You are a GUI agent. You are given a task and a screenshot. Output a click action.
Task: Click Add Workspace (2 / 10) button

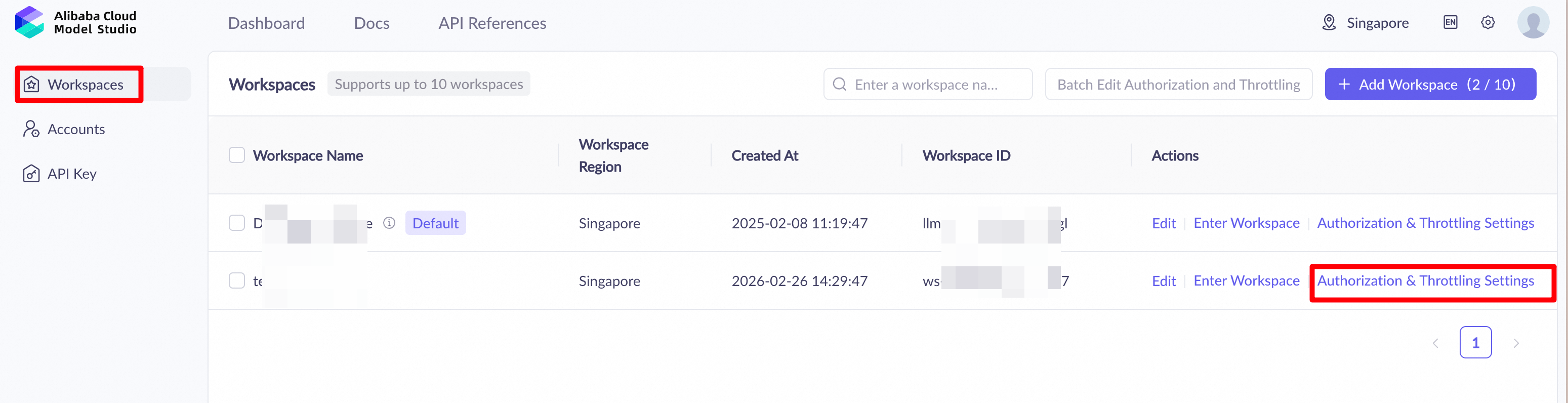pyautogui.click(x=1430, y=84)
